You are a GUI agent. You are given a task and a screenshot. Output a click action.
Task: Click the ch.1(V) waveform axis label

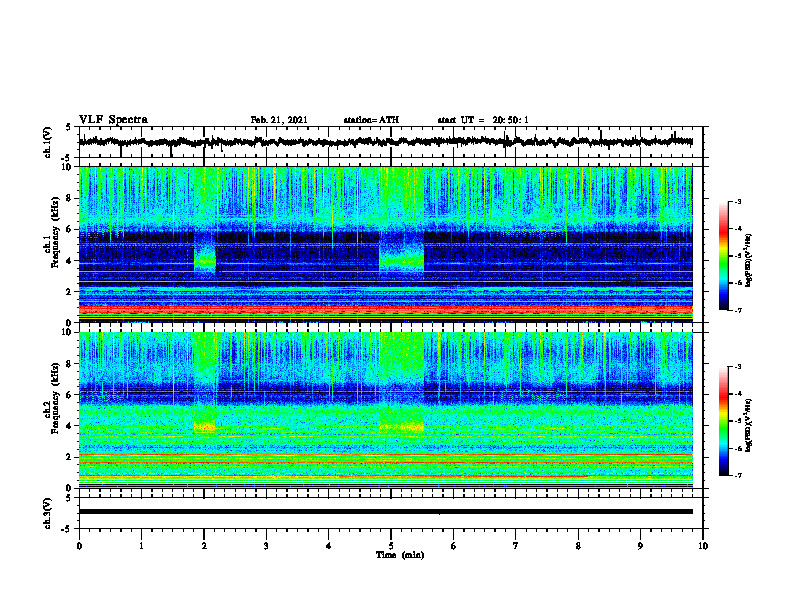48,142
